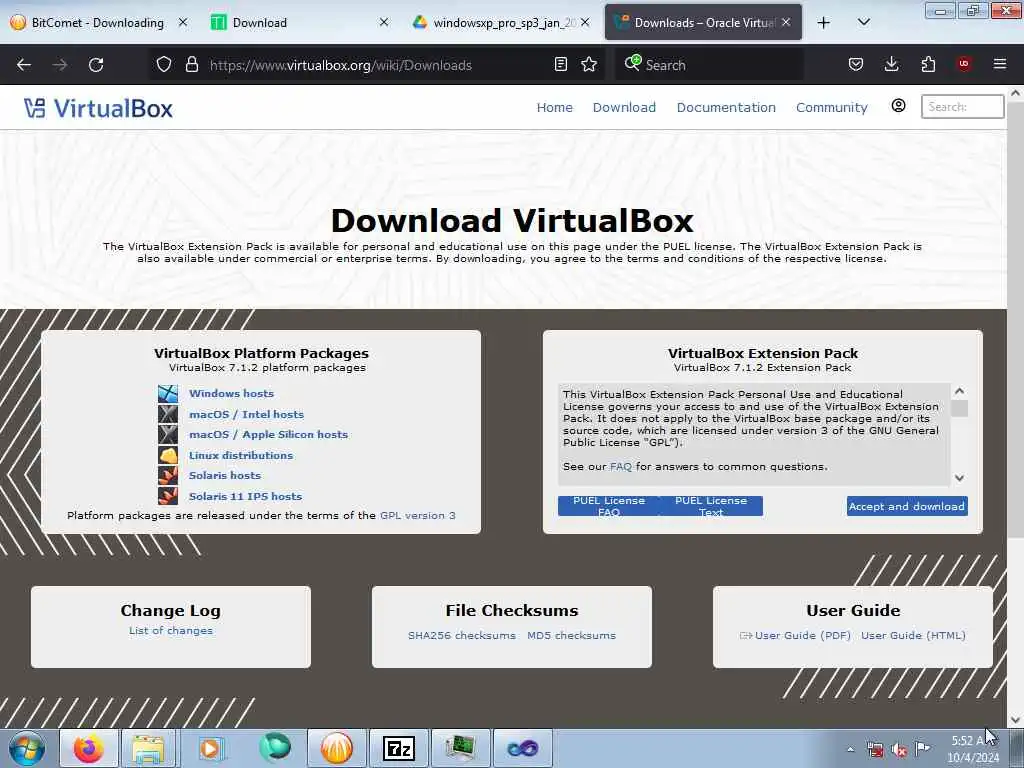Open the Documentation nav menu item
Image resolution: width=1024 pixels, height=768 pixels.
[x=726, y=107]
